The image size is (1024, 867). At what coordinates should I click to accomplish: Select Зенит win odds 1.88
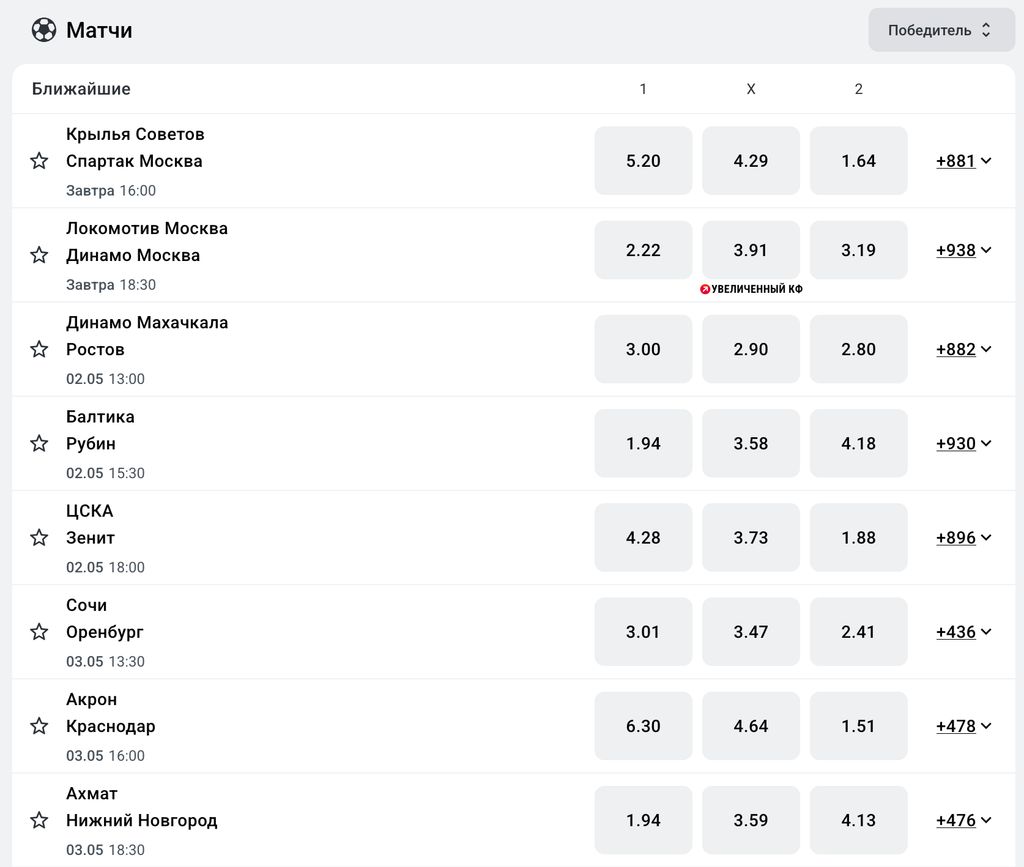[x=859, y=537]
